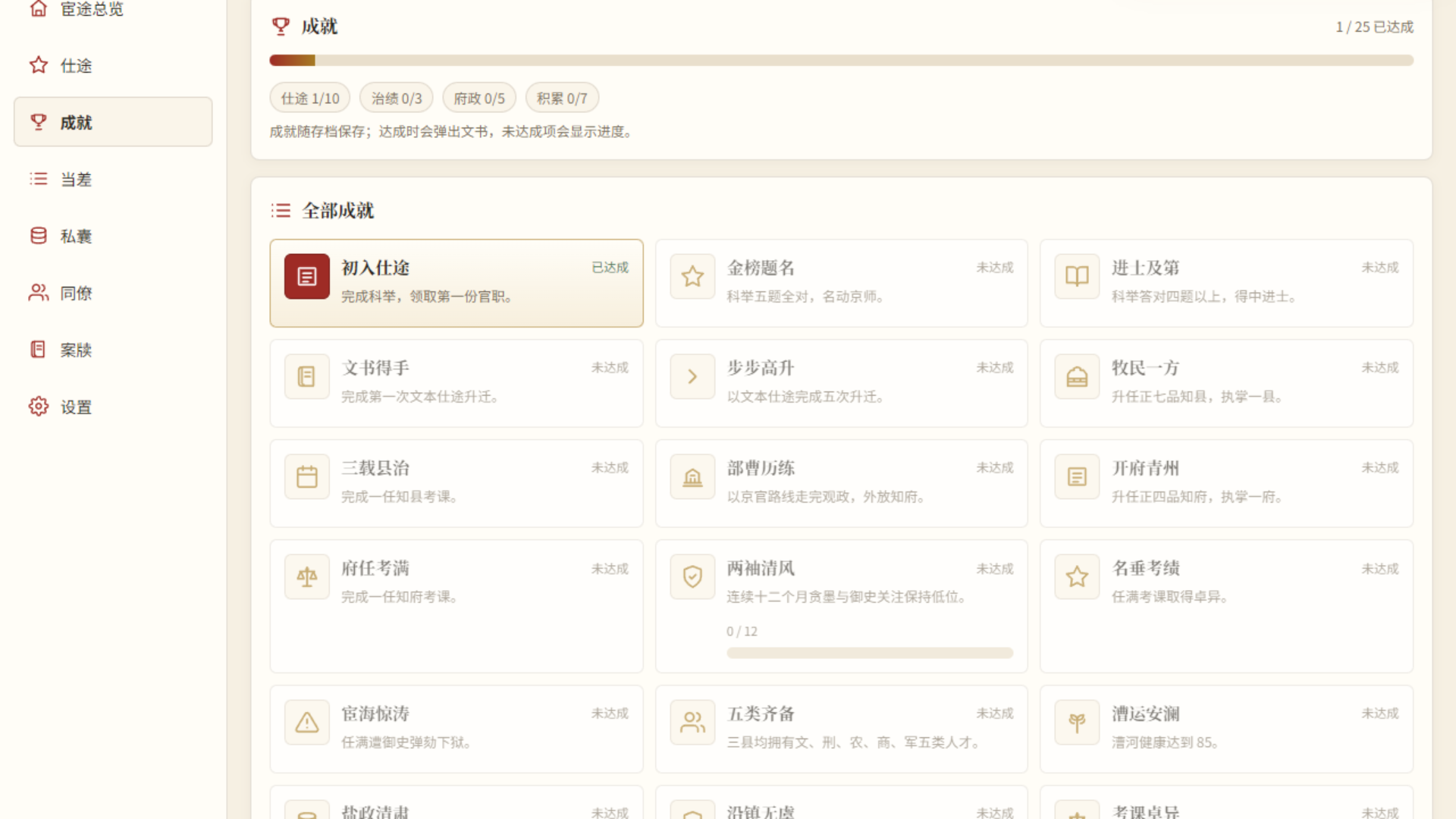Filter by 仕途 1/10 chip

310,98
